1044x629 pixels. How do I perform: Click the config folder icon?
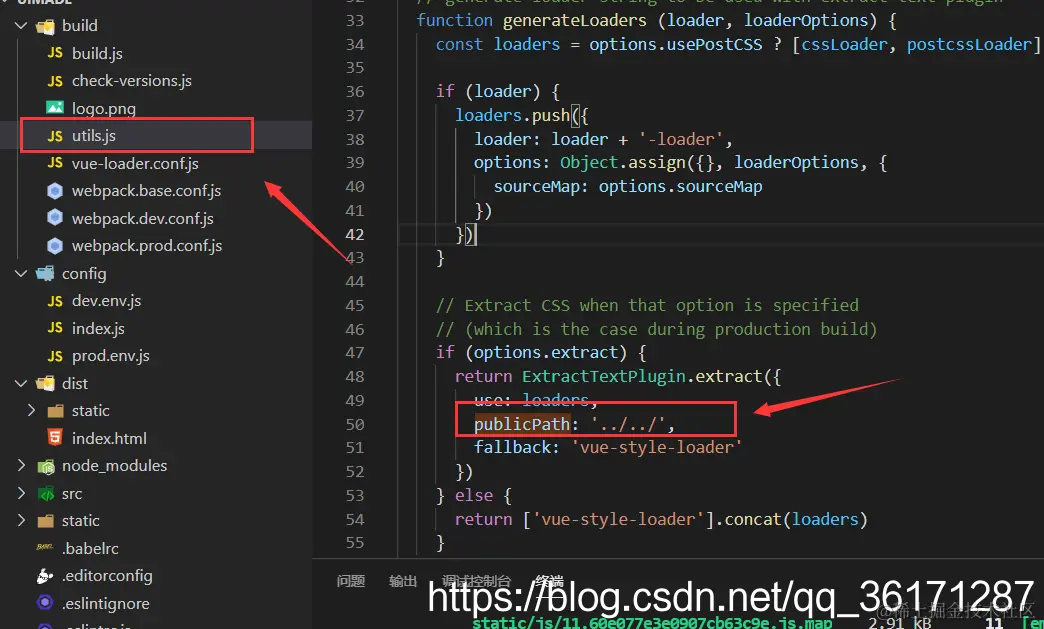click(45, 274)
